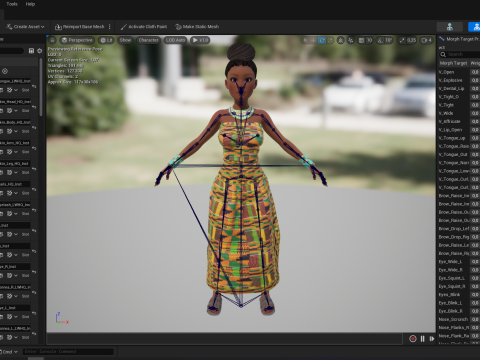The width and height of the screenshot is (480, 360).
Task: Reset Nails_HQ material slot arrow
Action: point(34,190)
